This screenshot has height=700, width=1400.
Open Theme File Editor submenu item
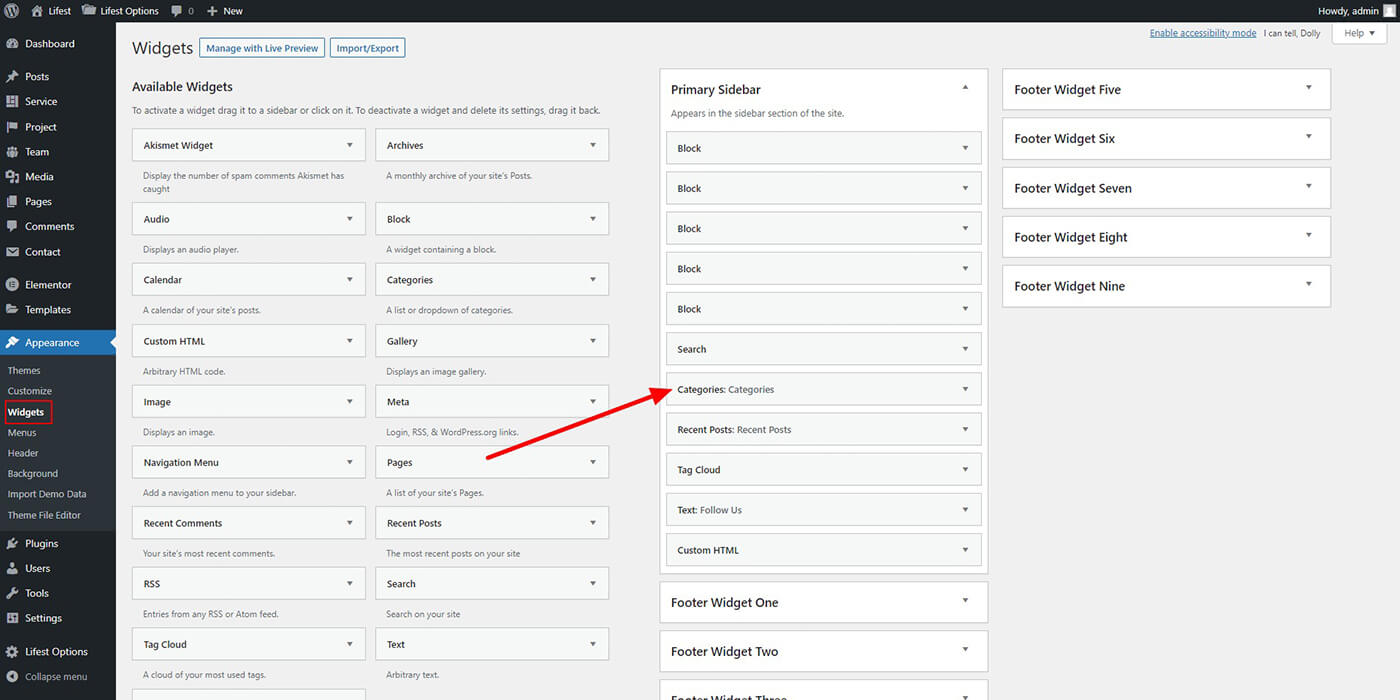coord(44,515)
